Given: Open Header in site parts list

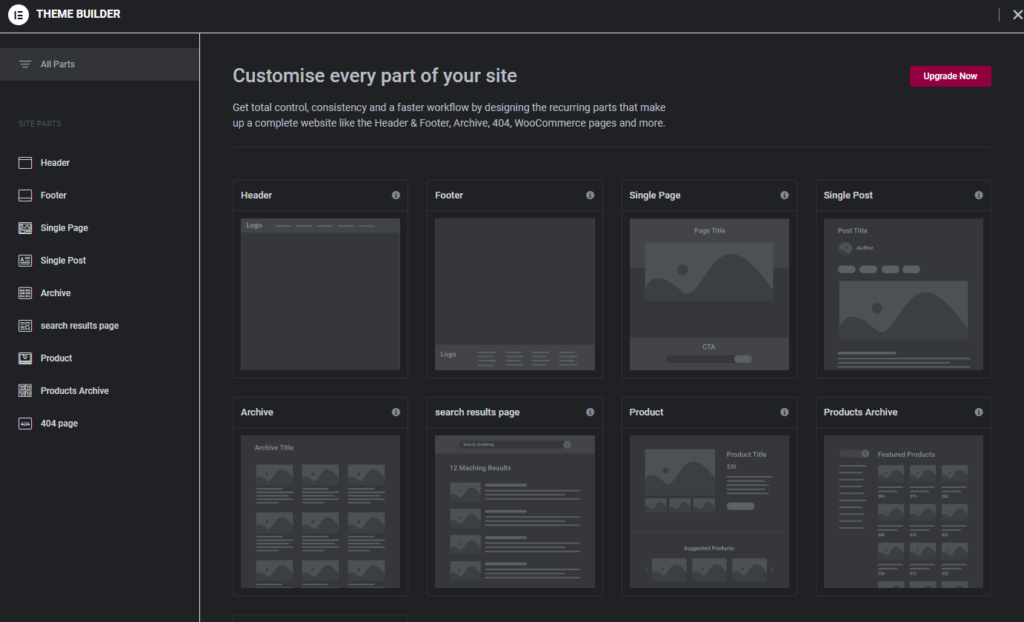Looking at the screenshot, I should pos(55,163).
